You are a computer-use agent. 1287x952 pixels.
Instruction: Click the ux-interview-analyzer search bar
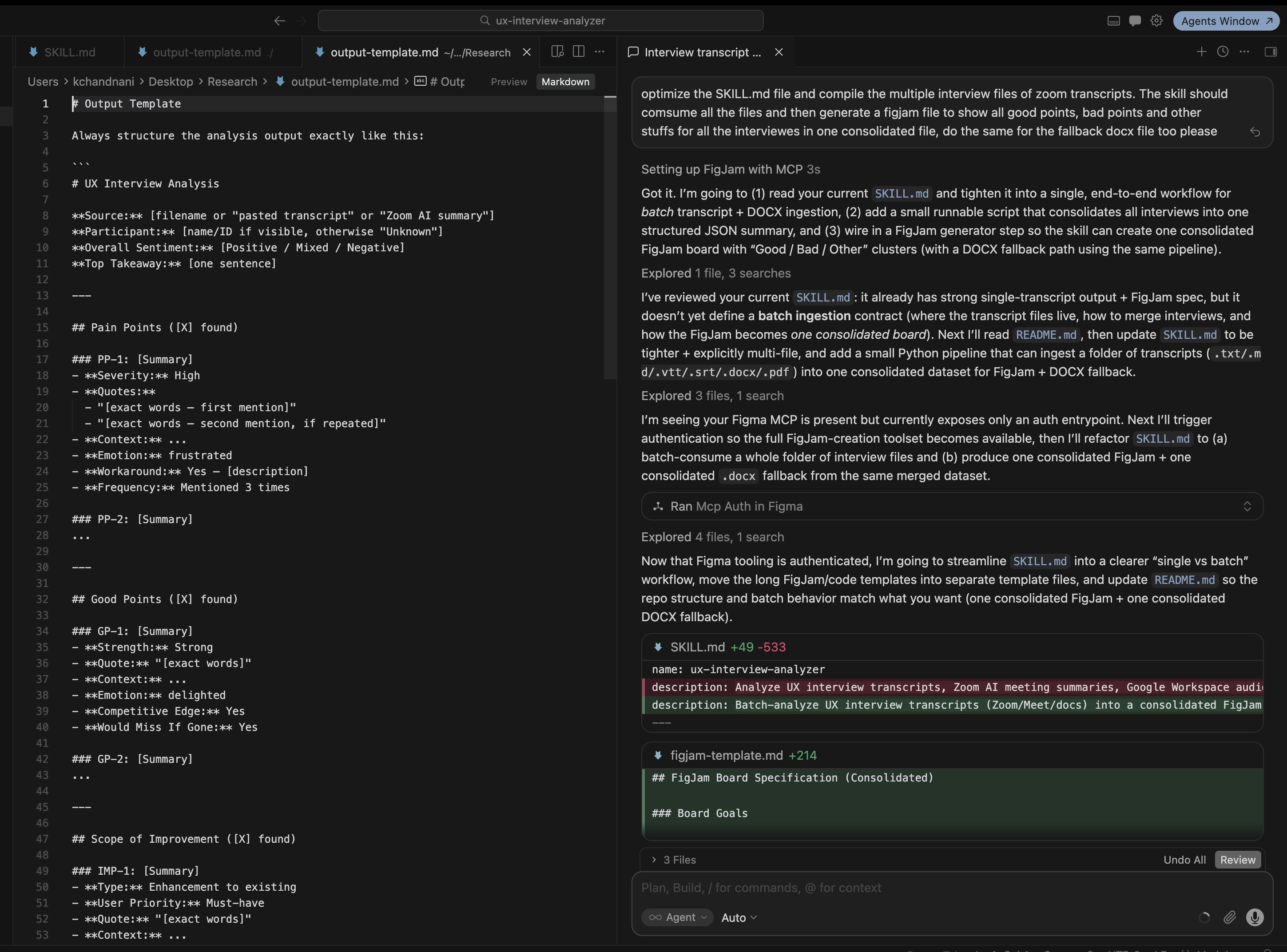point(540,21)
